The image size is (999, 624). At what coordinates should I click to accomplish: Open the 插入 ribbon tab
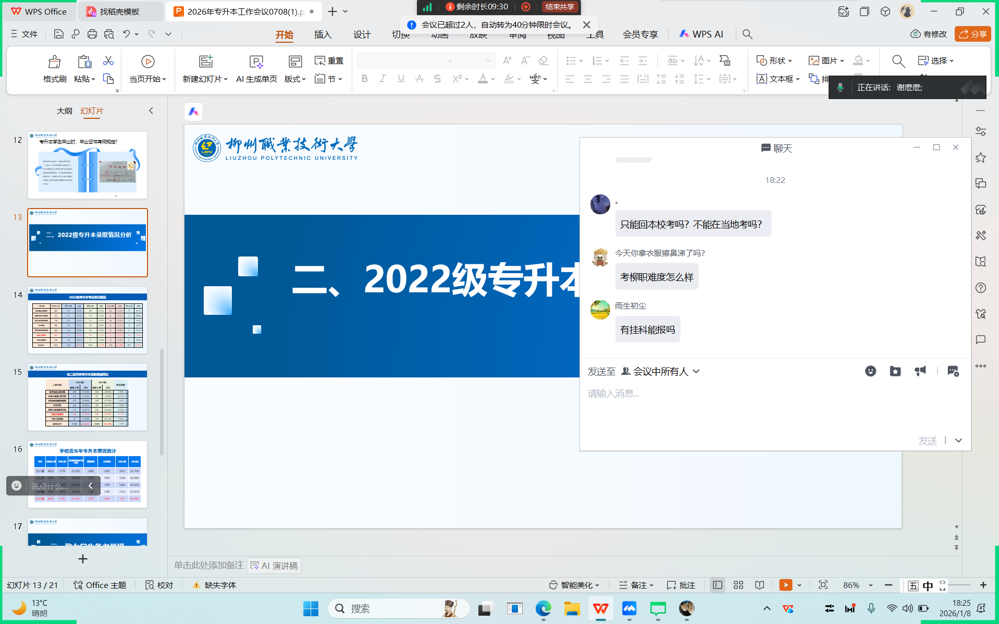(322, 35)
